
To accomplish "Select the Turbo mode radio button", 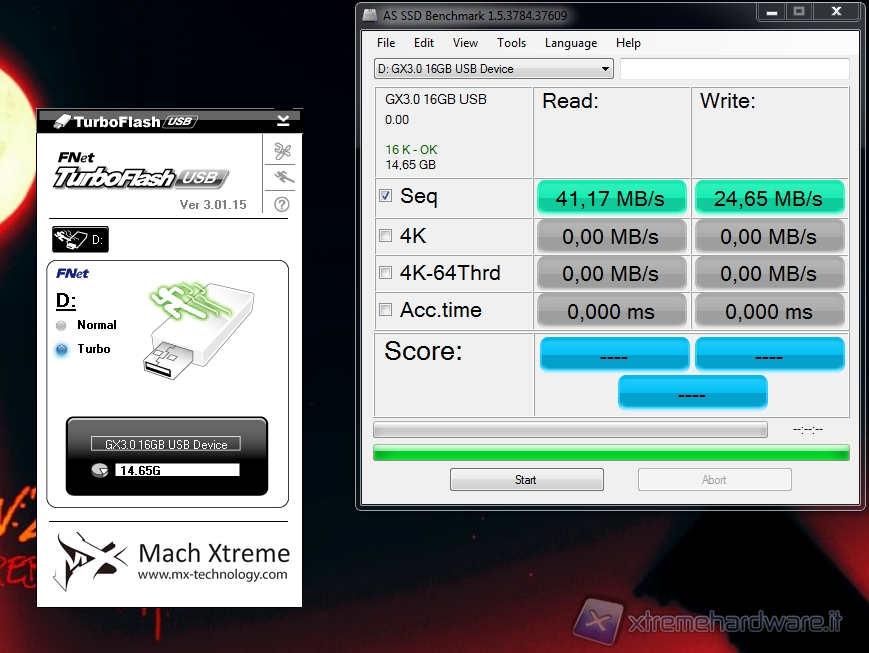I will tap(62, 349).
